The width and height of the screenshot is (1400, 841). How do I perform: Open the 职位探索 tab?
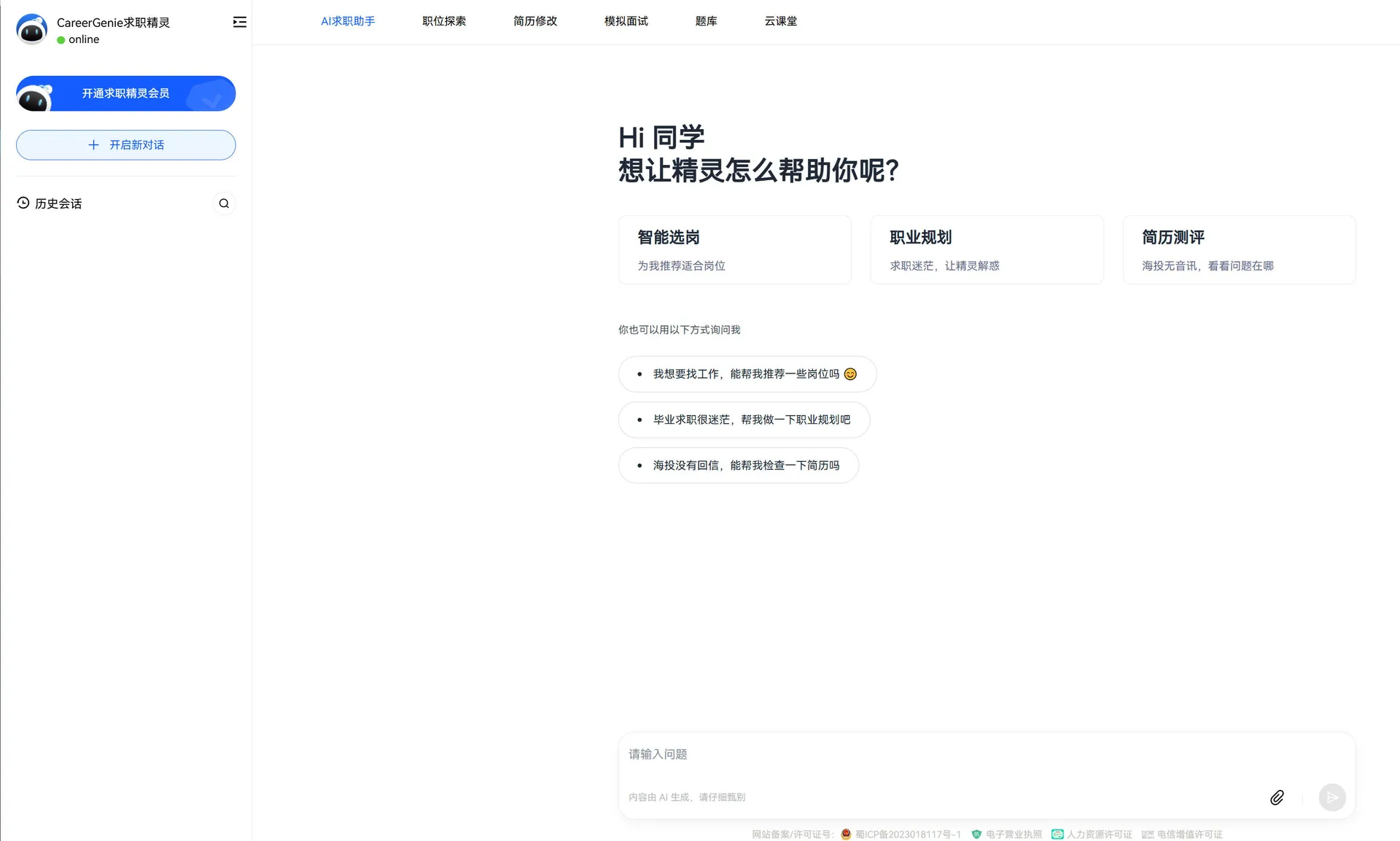tap(444, 21)
